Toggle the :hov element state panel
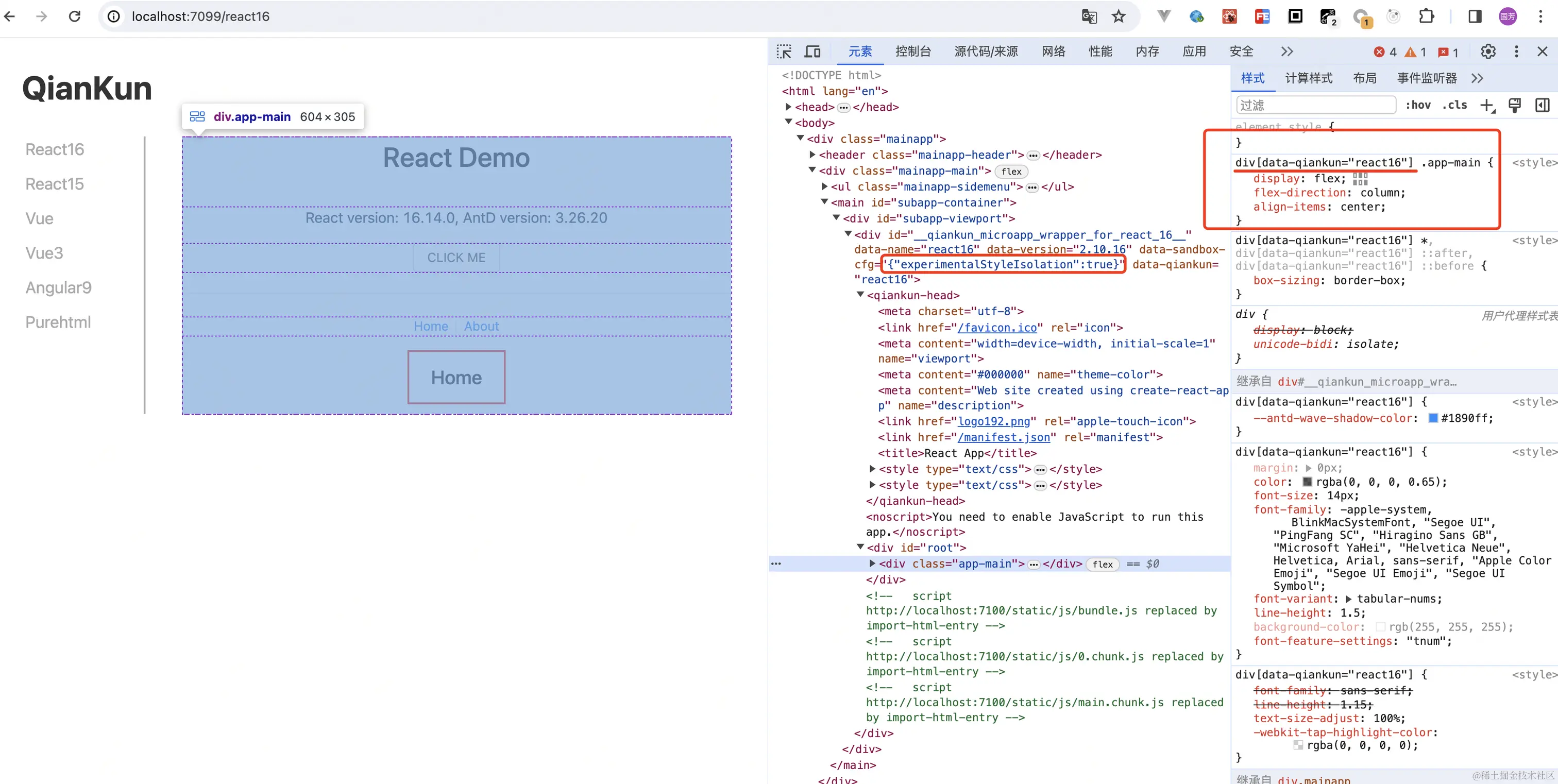The image size is (1558, 784). click(x=1418, y=105)
